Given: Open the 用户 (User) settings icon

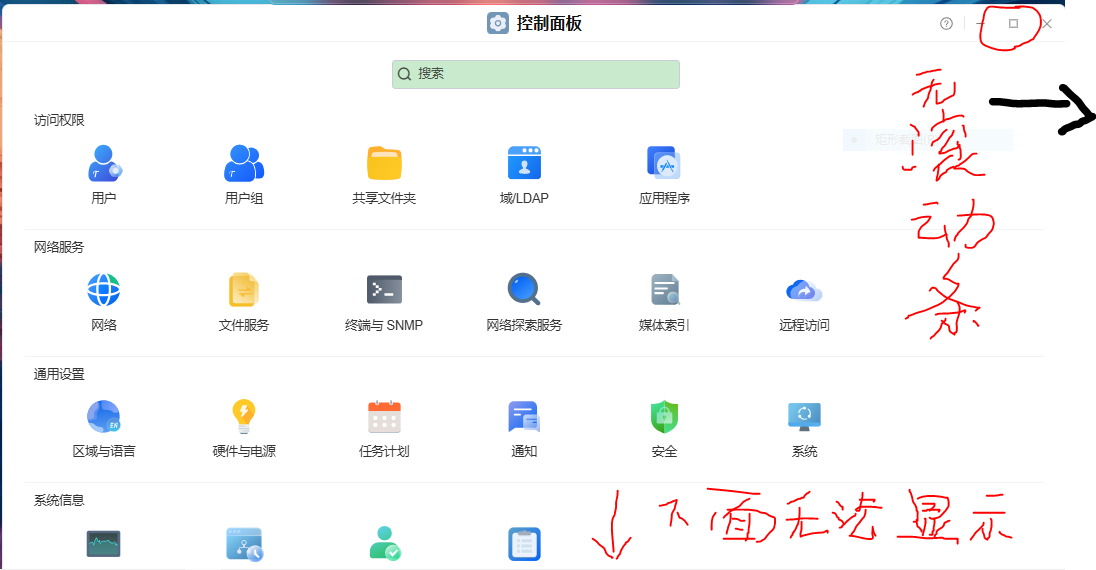Looking at the screenshot, I should [104, 164].
